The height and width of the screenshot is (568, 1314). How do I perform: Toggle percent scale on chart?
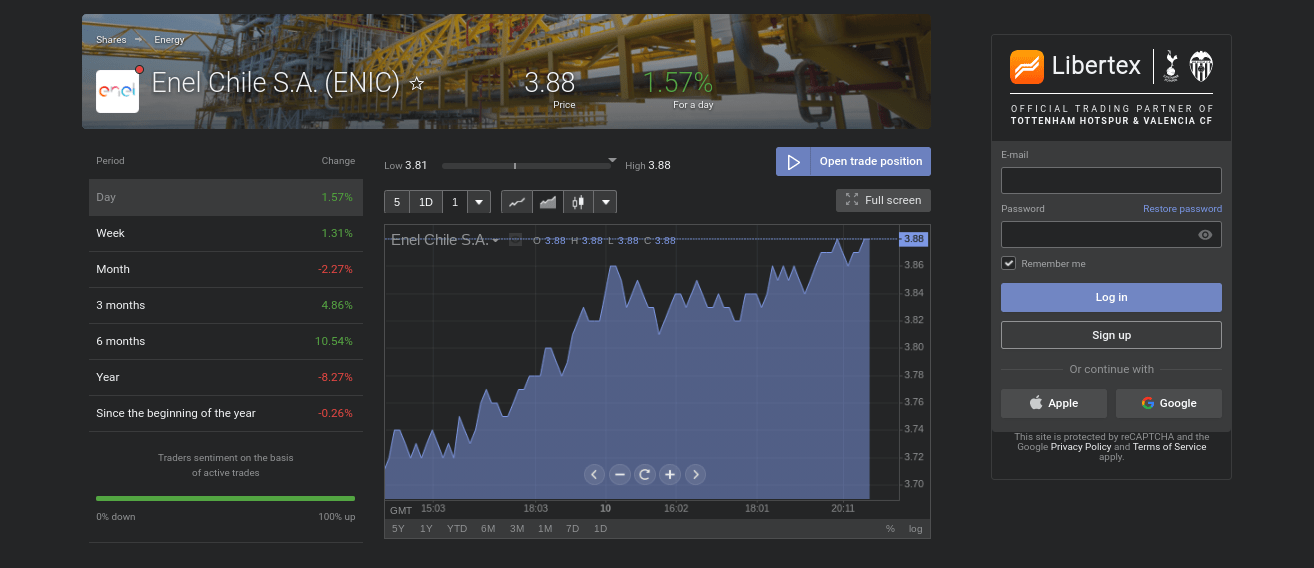point(890,528)
